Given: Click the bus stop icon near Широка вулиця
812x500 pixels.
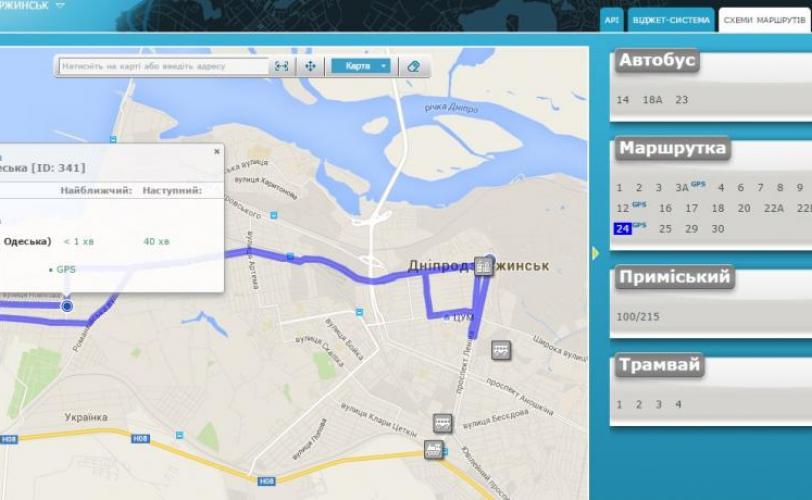Looking at the screenshot, I should 501,350.
